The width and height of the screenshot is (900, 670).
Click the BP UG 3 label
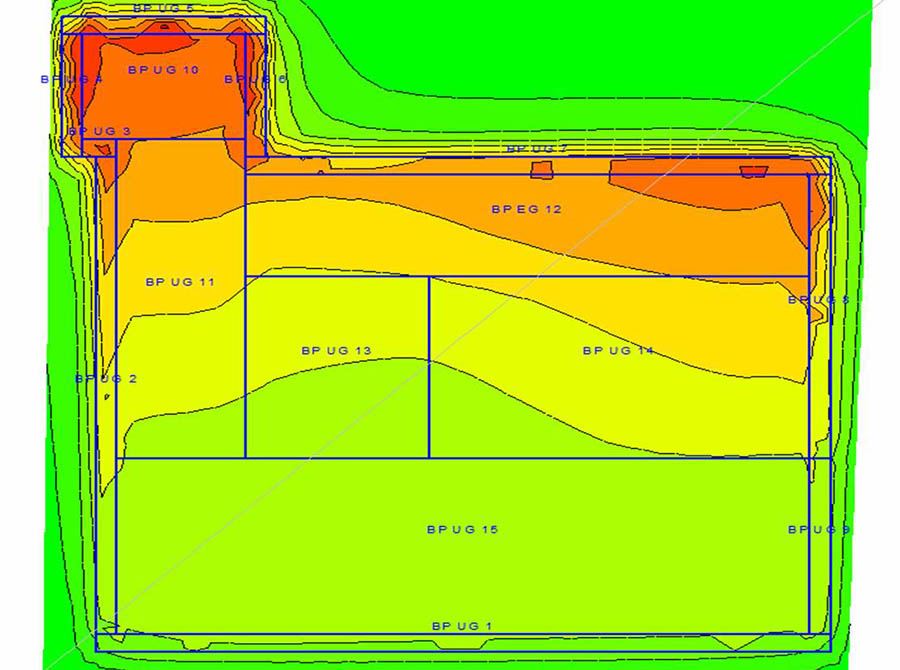[x=99, y=131]
